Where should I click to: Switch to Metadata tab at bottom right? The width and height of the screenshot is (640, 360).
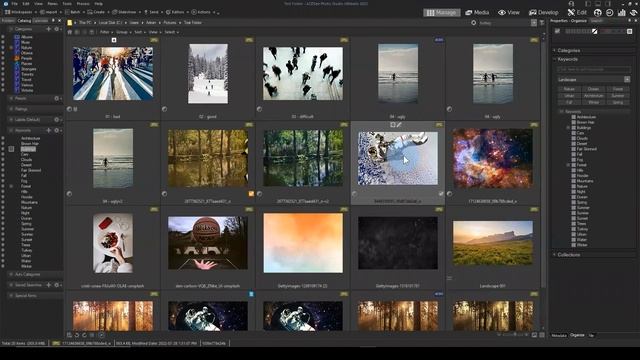coord(559,335)
